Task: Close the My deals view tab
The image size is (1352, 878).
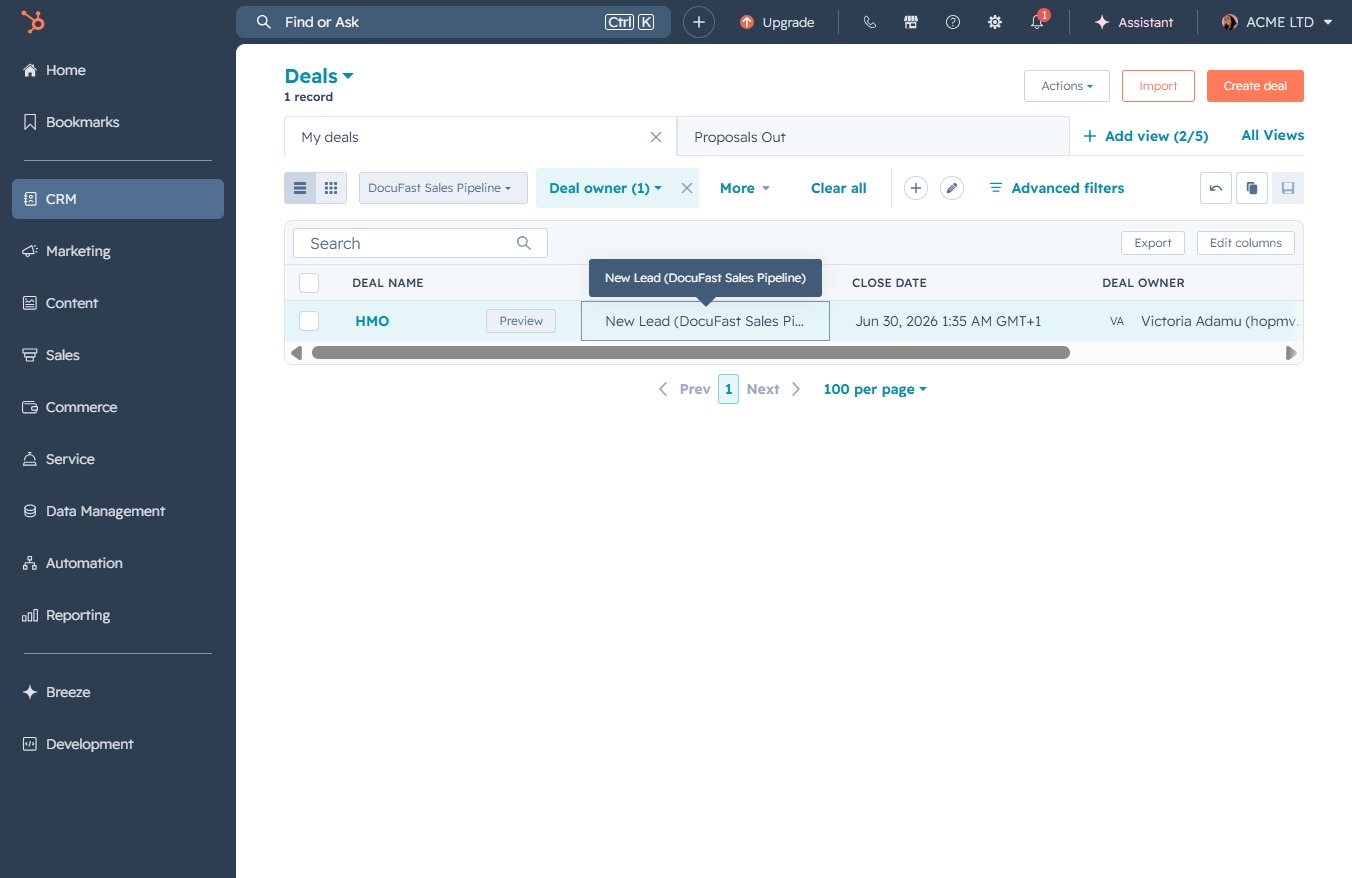Action: [x=656, y=137]
